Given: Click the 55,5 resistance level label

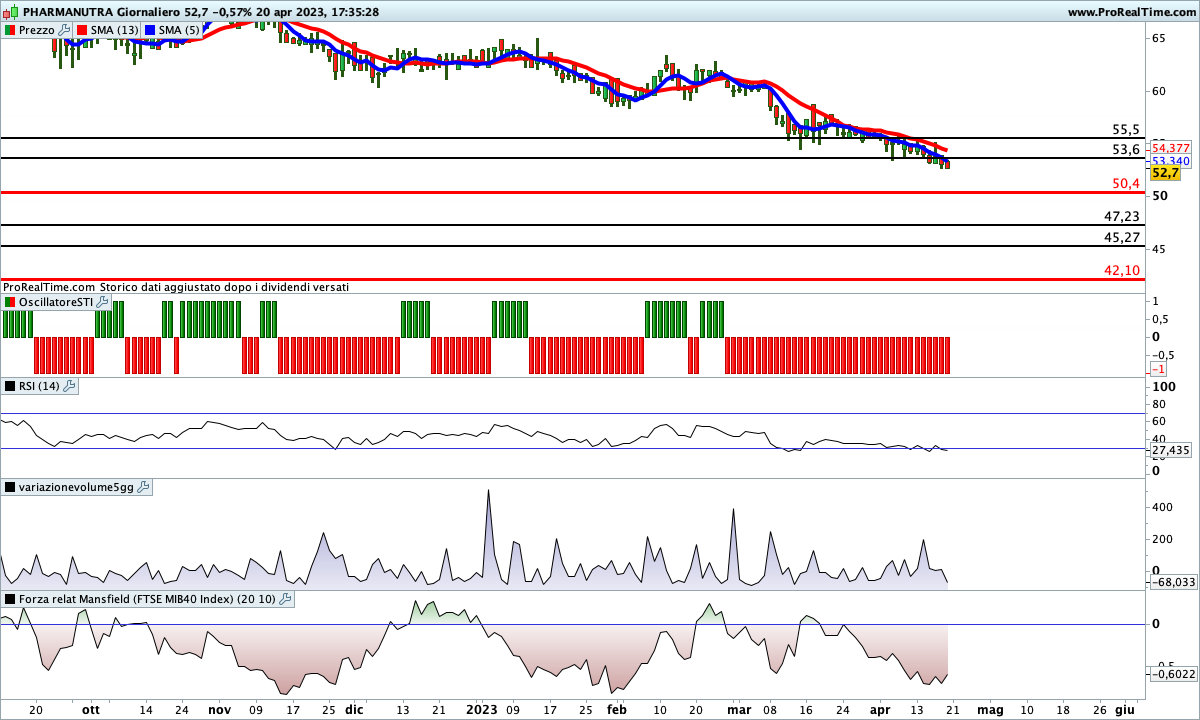Looking at the screenshot, I should click(x=1126, y=130).
